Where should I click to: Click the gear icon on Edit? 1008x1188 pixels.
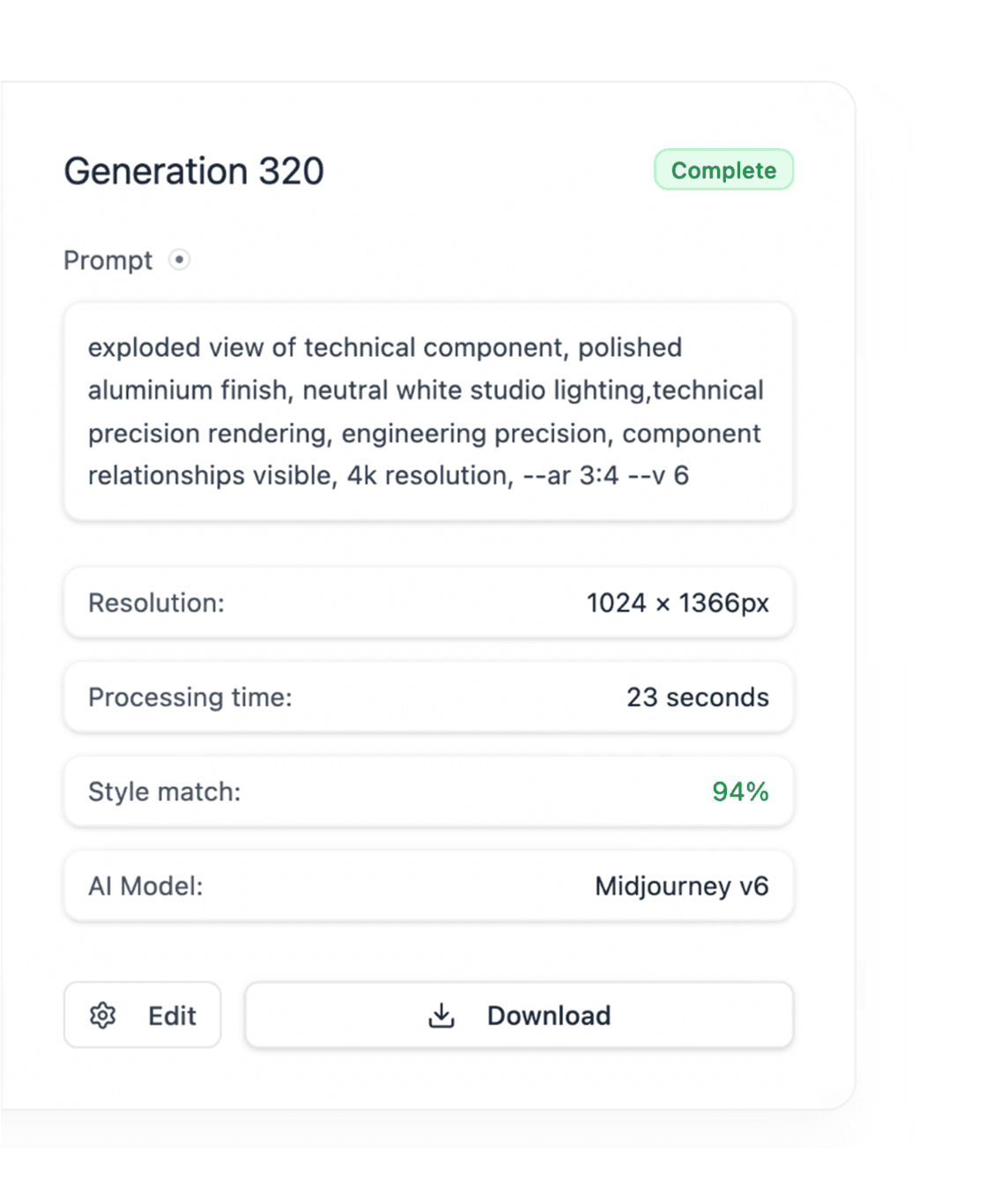(103, 1015)
